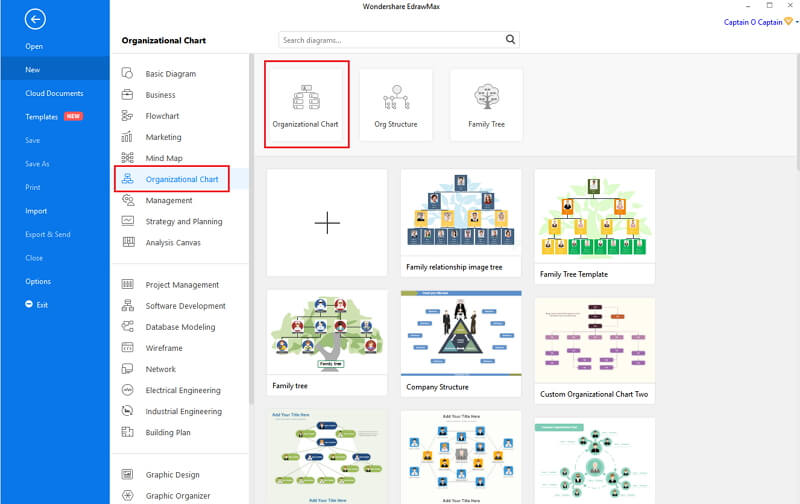This screenshot has width=800, height=504.
Task: Create a blank drawing with the plus thumbnail
Action: pyautogui.click(x=327, y=223)
